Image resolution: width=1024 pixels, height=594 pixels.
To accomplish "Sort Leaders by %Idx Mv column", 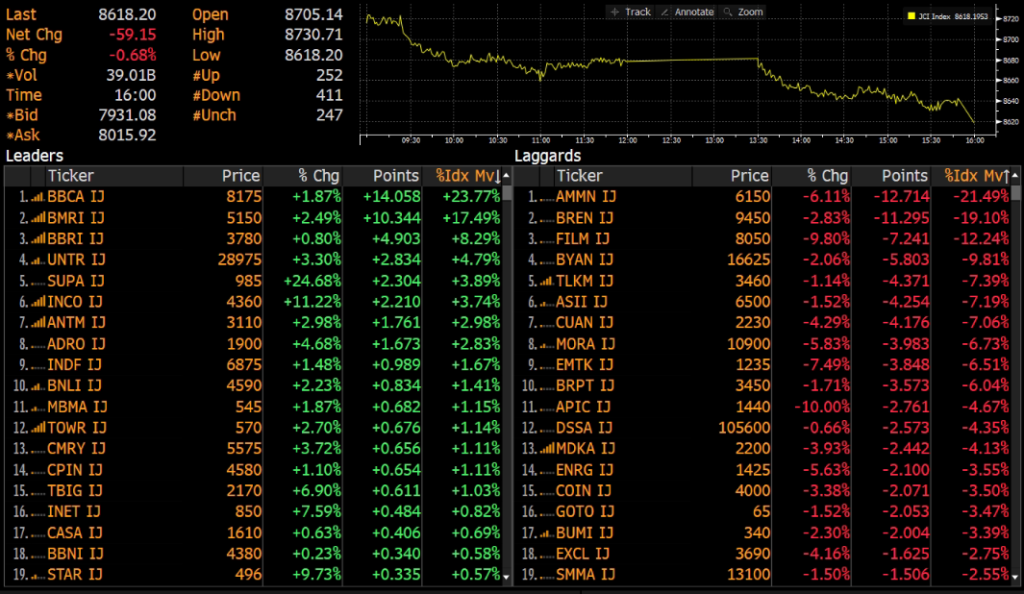I will tap(465, 176).
